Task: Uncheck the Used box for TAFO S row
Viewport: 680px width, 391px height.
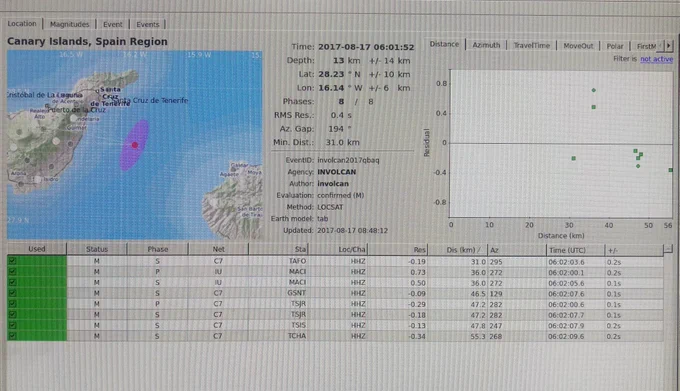Action: tap(12, 261)
